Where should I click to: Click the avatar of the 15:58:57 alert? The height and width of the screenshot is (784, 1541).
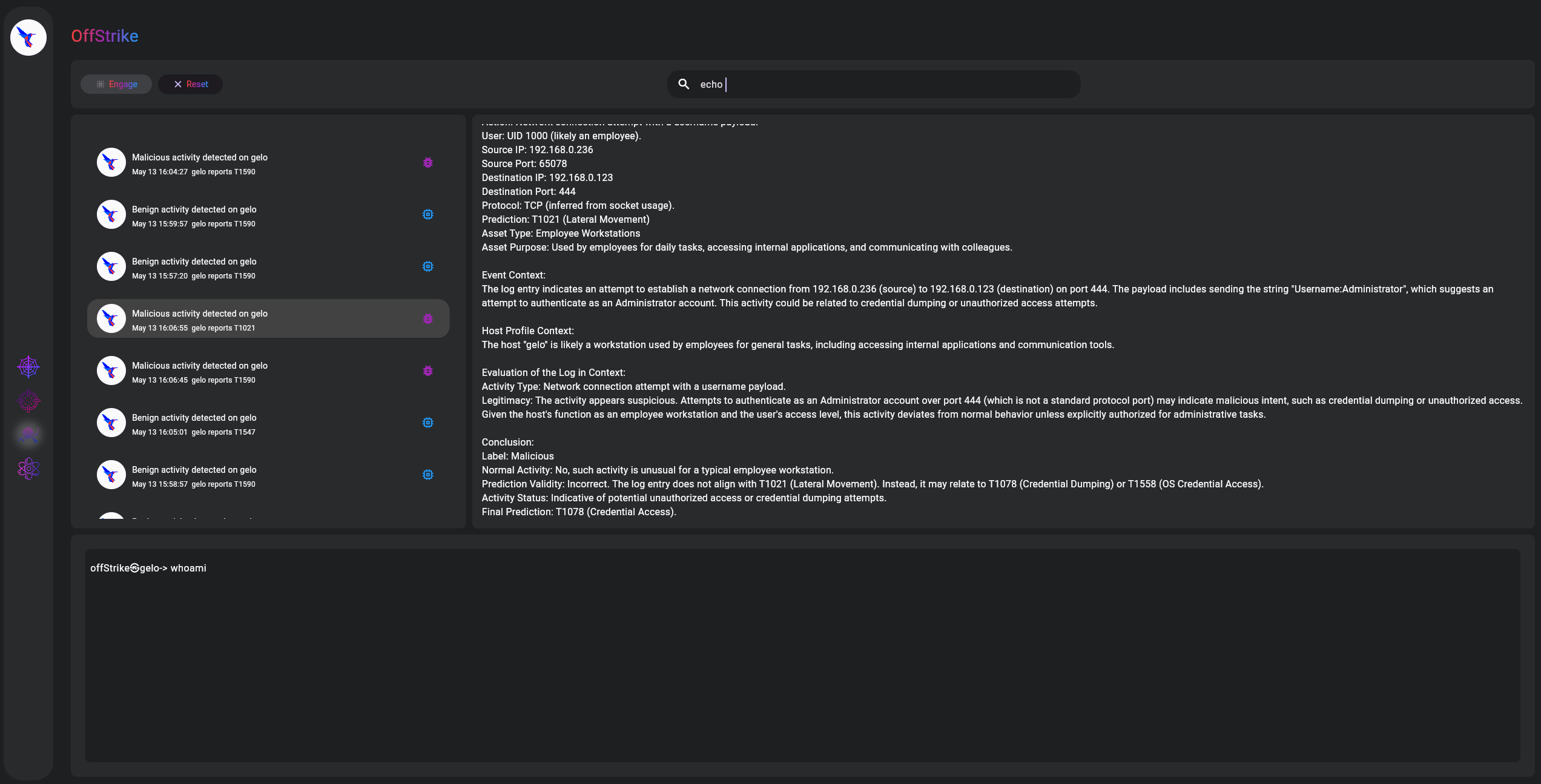click(x=111, y=475)
